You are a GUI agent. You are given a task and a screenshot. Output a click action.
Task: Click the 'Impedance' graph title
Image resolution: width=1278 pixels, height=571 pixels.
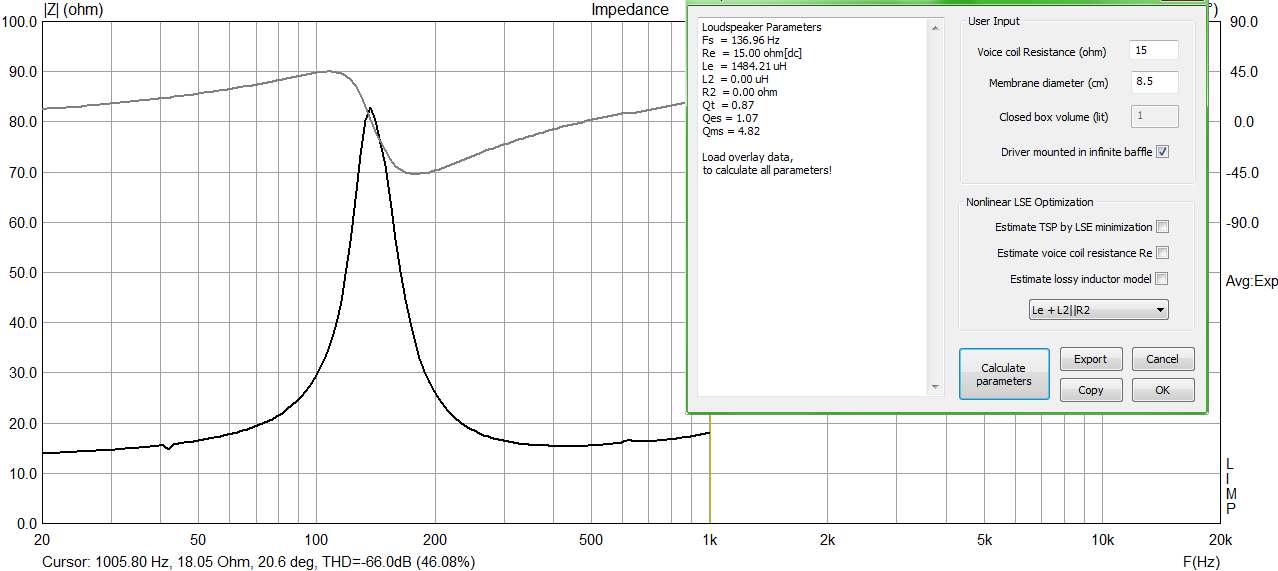(x=630, y=9)
